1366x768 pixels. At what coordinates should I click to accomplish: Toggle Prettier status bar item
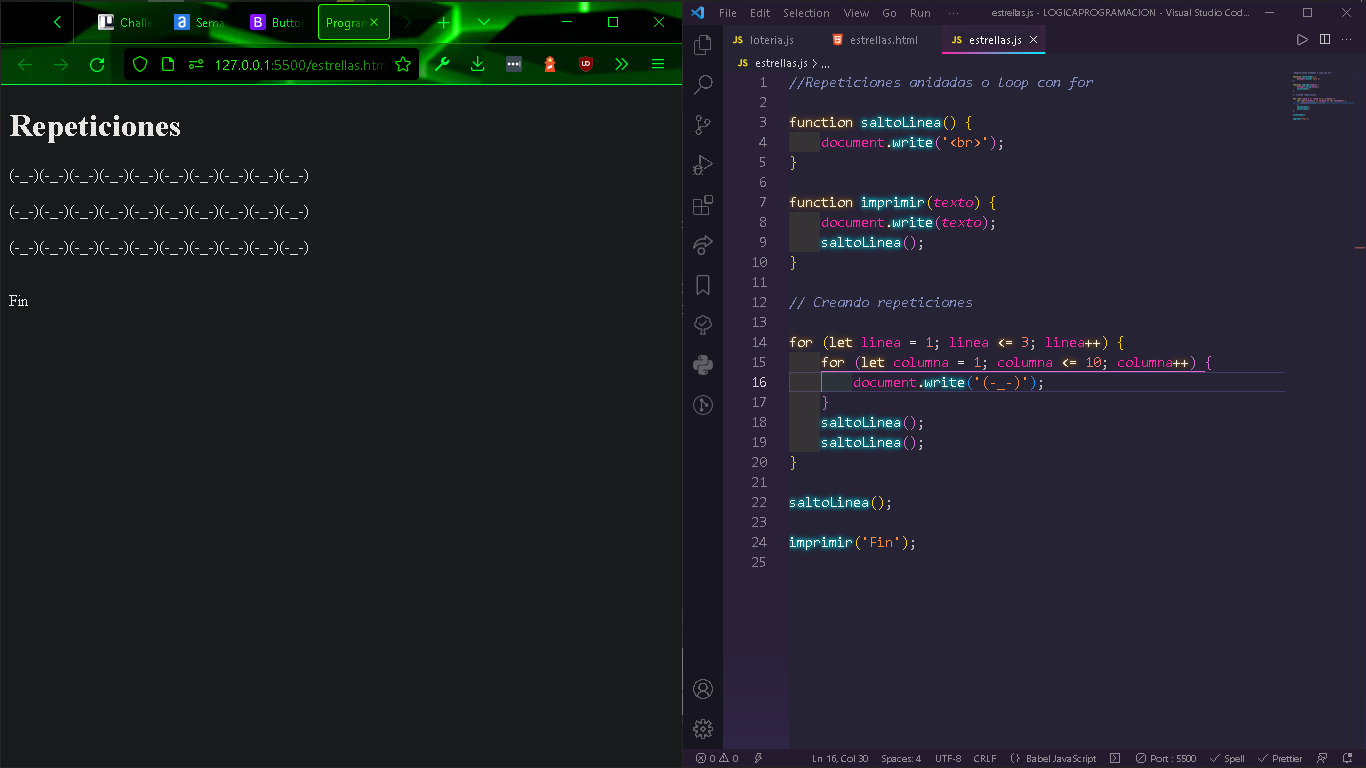pyautogui.click(x=1281, y=758)
